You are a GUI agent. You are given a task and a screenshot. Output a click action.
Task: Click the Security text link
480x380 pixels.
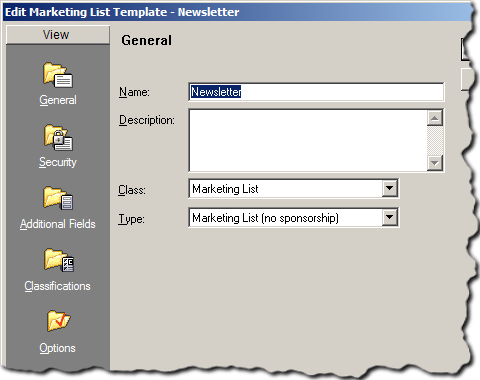58,162
